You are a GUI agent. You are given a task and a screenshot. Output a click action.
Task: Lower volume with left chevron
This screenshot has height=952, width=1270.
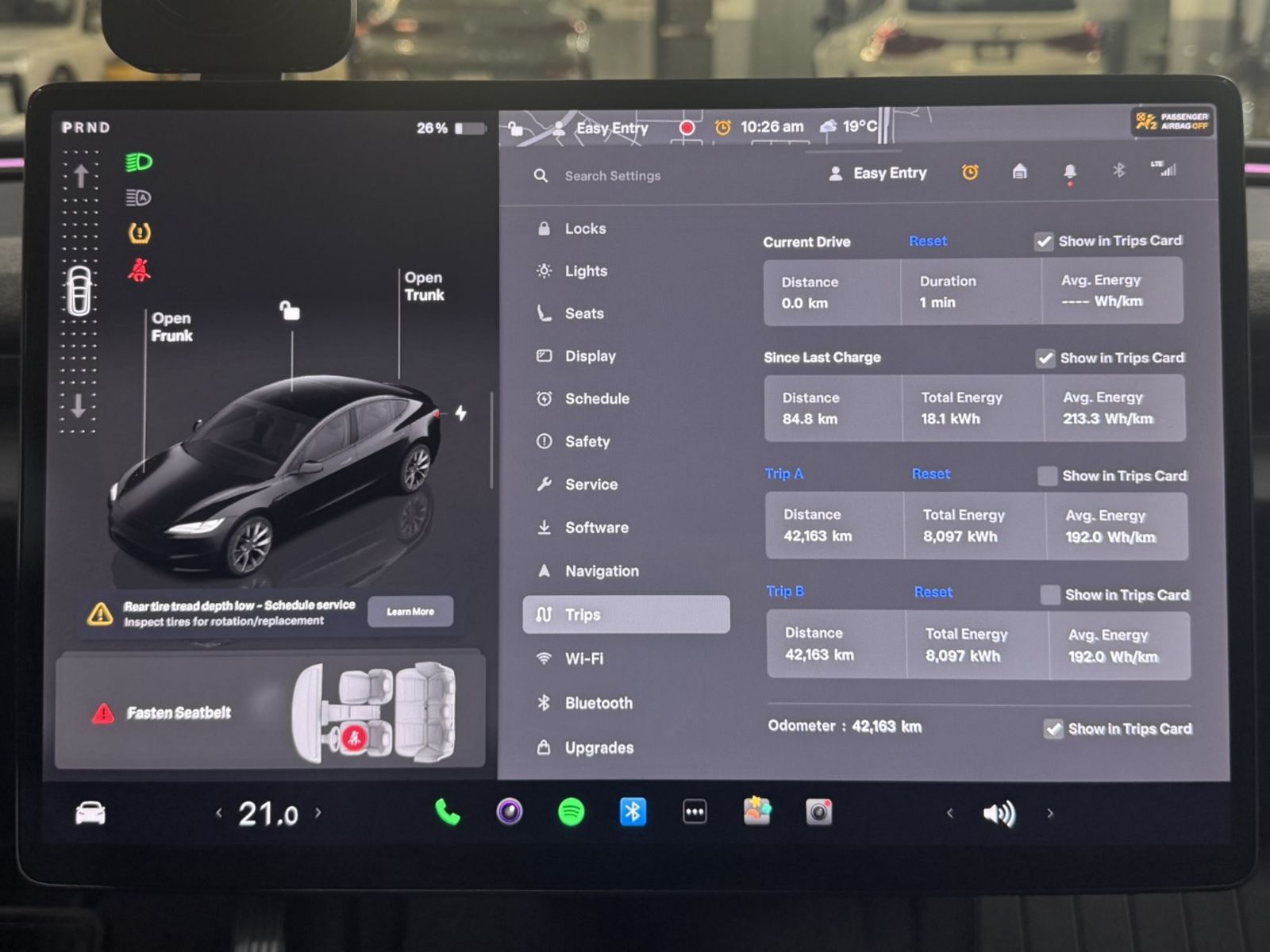pyautogui.click(x=949, y=813)
